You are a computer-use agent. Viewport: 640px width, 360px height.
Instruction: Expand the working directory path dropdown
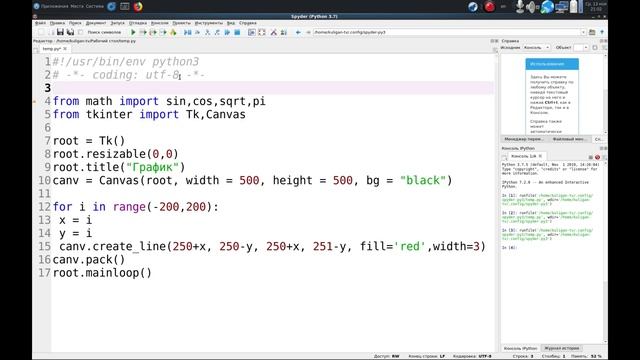583,32
